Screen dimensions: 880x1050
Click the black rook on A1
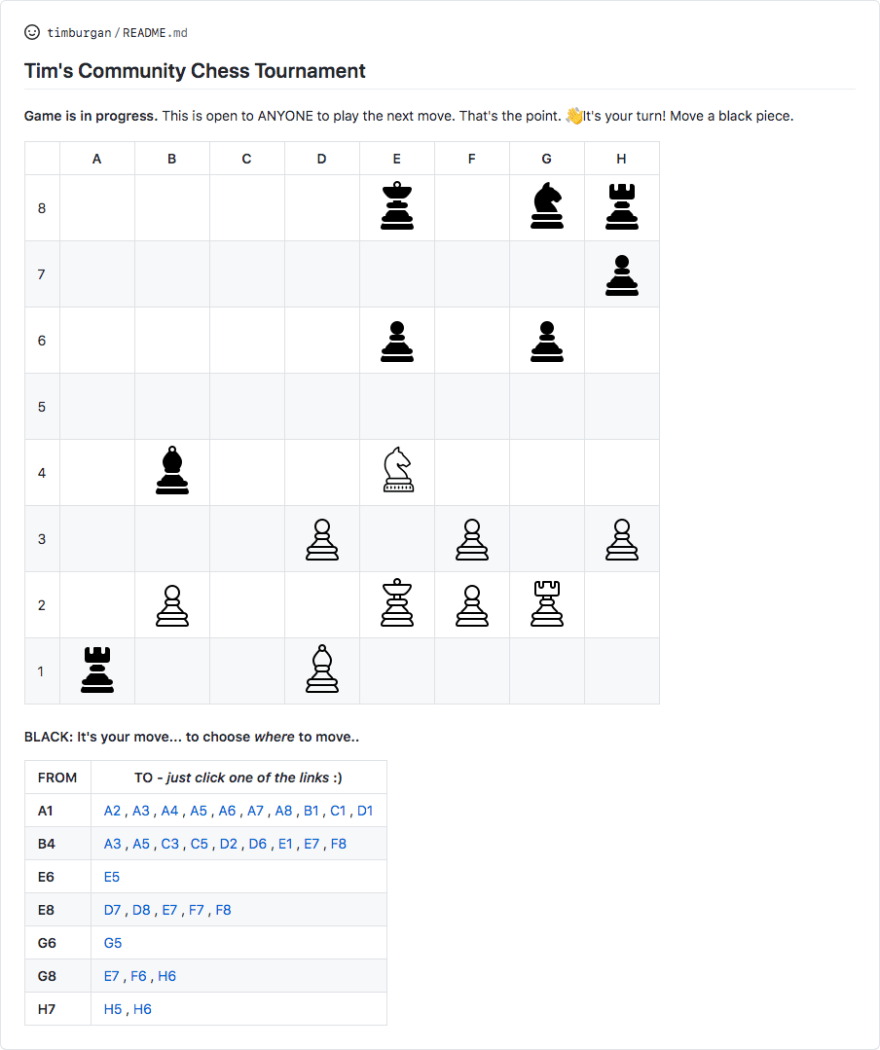[97, 669]
